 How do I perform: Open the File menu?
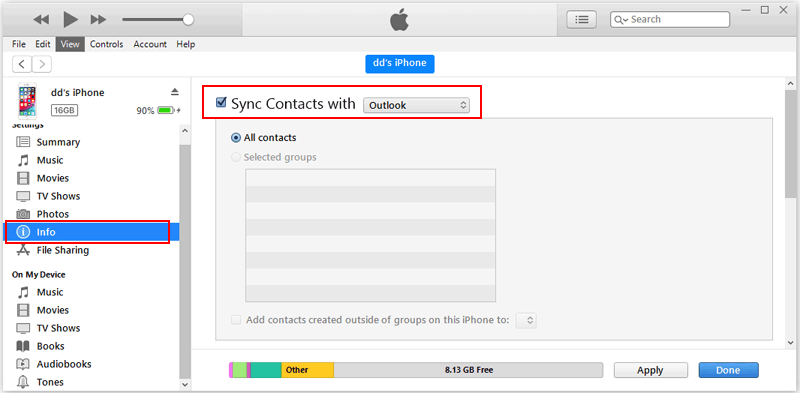pos(19,44)
